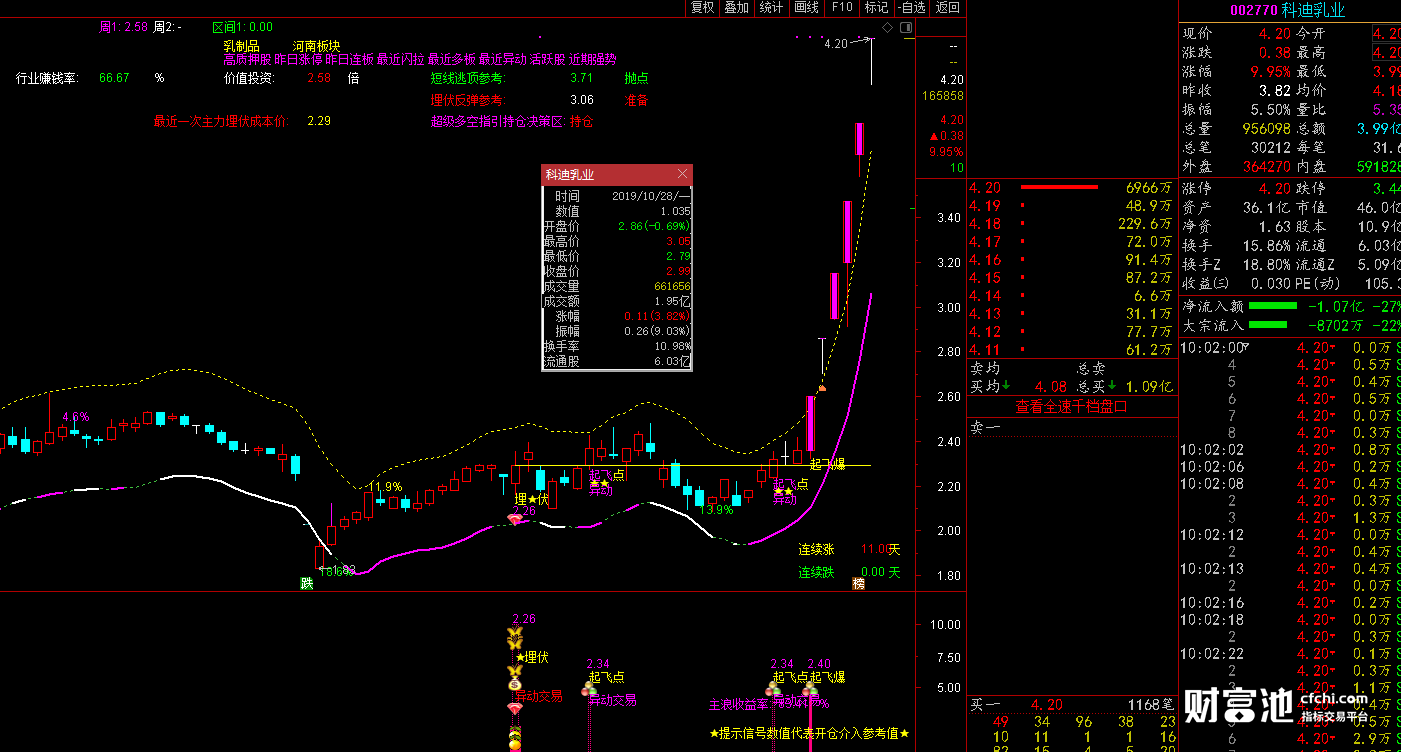The height and width of the screenshot is (752, 1401).
Task: Click the stock code 002770 title
Action: 1253,10
